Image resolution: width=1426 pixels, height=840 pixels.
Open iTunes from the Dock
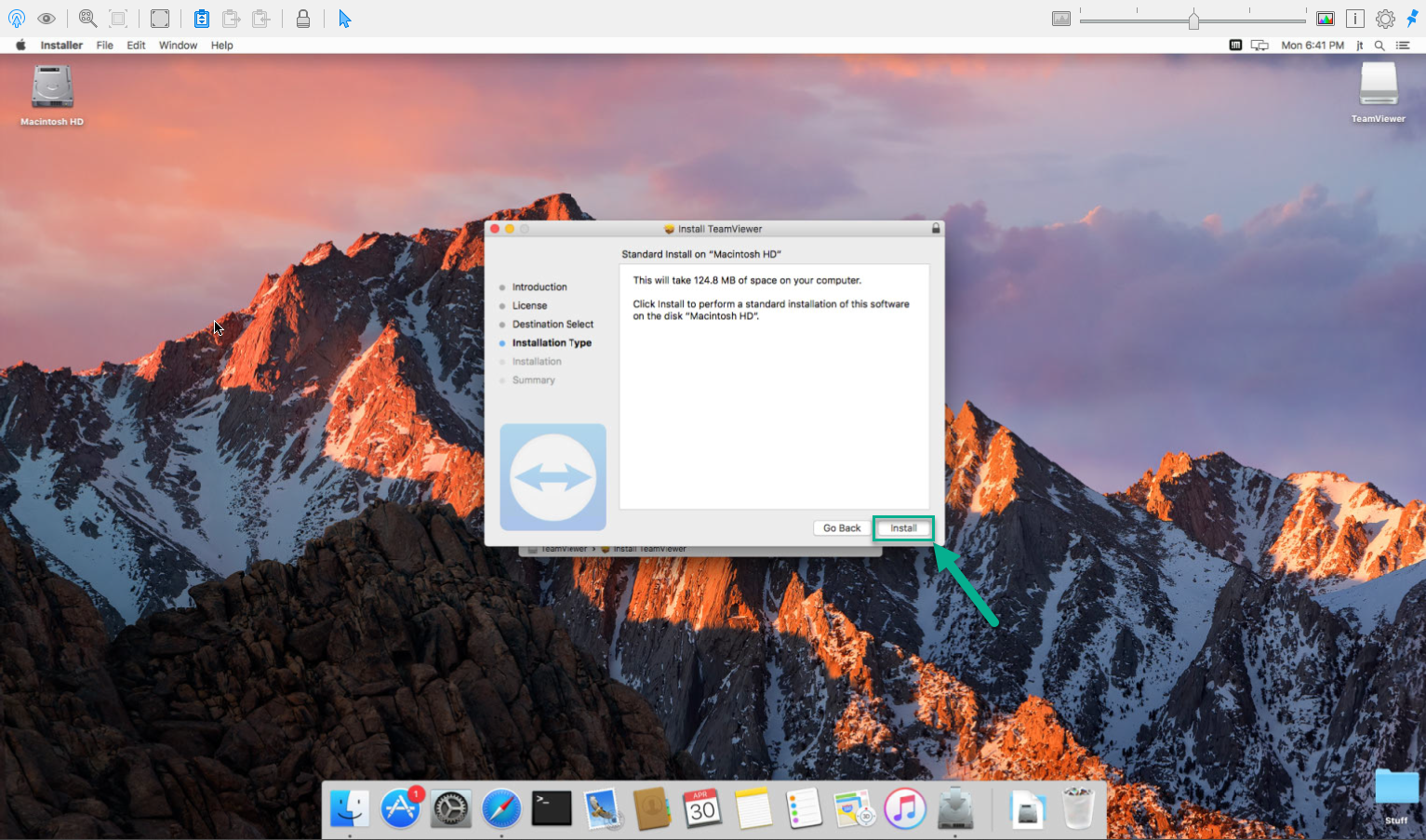pyautogui.click(x=905, y=809)
